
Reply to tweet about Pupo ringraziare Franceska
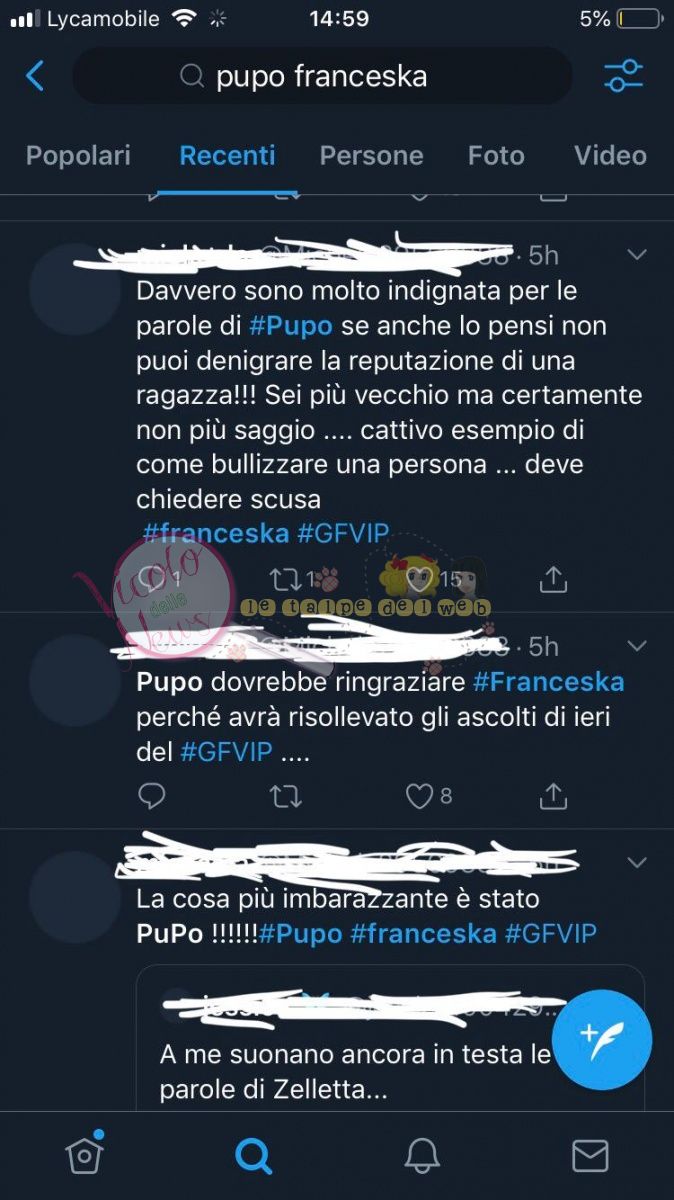click(x=151, y=796)
